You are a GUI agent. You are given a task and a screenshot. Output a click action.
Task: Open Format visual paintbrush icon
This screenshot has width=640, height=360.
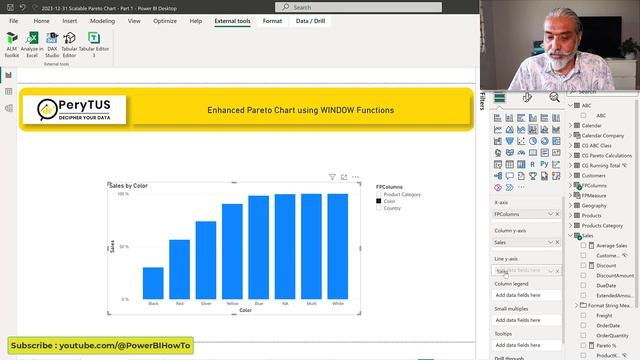(527, 98)
